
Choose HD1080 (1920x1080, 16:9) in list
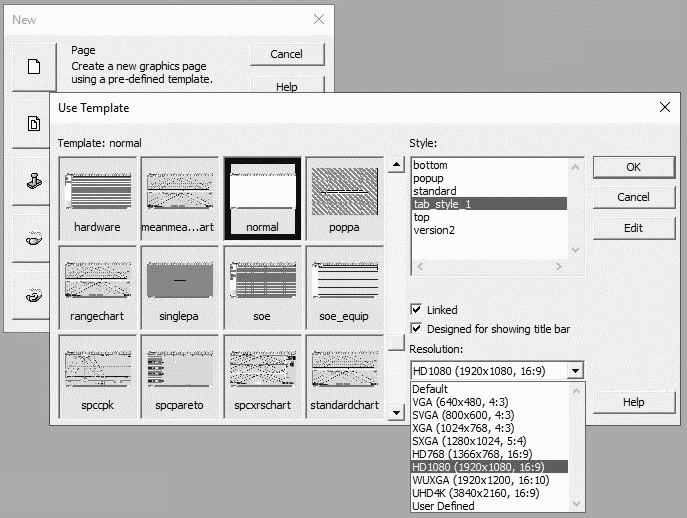click(489, 467)
